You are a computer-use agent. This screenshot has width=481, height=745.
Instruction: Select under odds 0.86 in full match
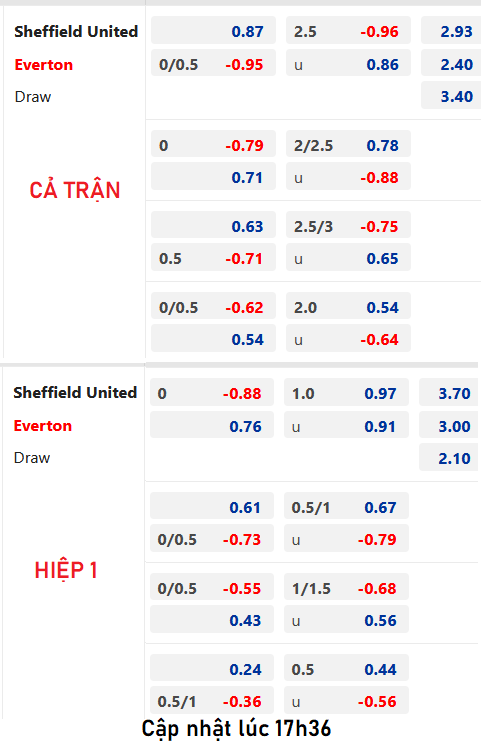pyautogui.click(x=348, y=64)
